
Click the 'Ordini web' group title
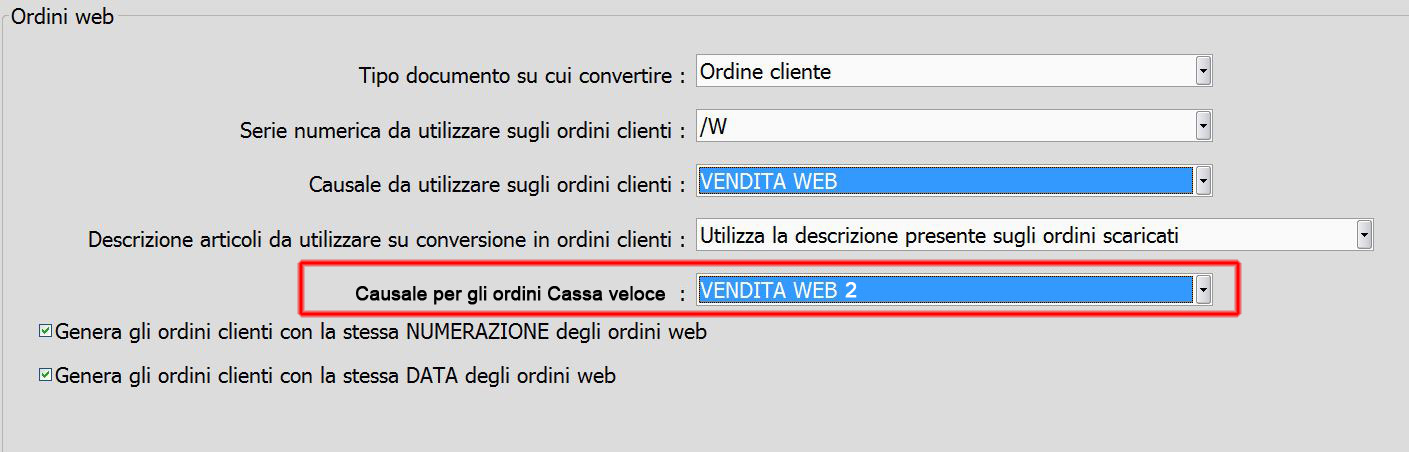[62, 17]
